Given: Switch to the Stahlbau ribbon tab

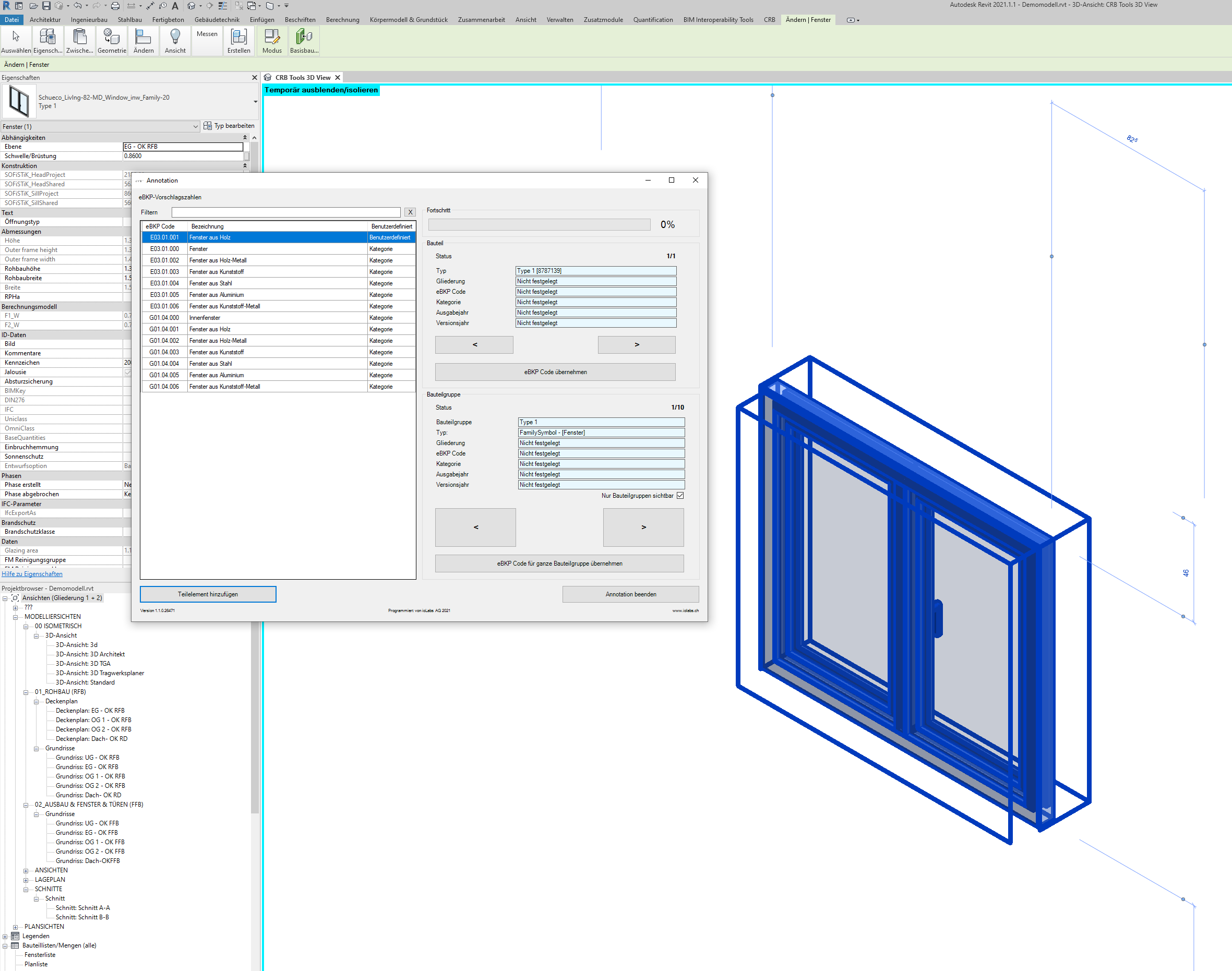Looking at the screenshot, I should pos(129,20).
